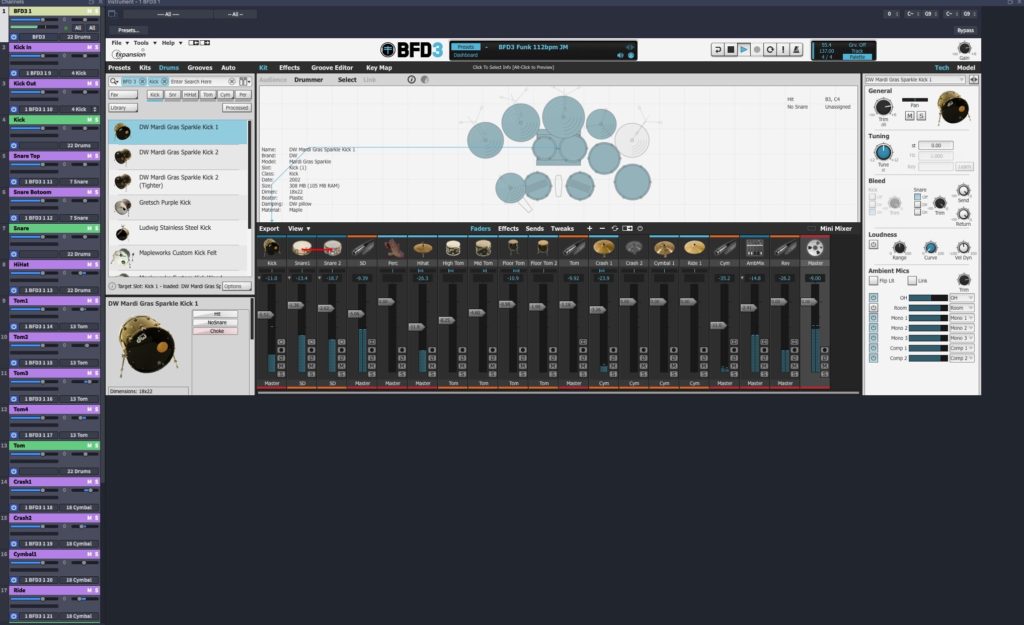Select the AmbMix channel icon
Viewport: 1024px width, 625px height.
[x=754, y=248]
